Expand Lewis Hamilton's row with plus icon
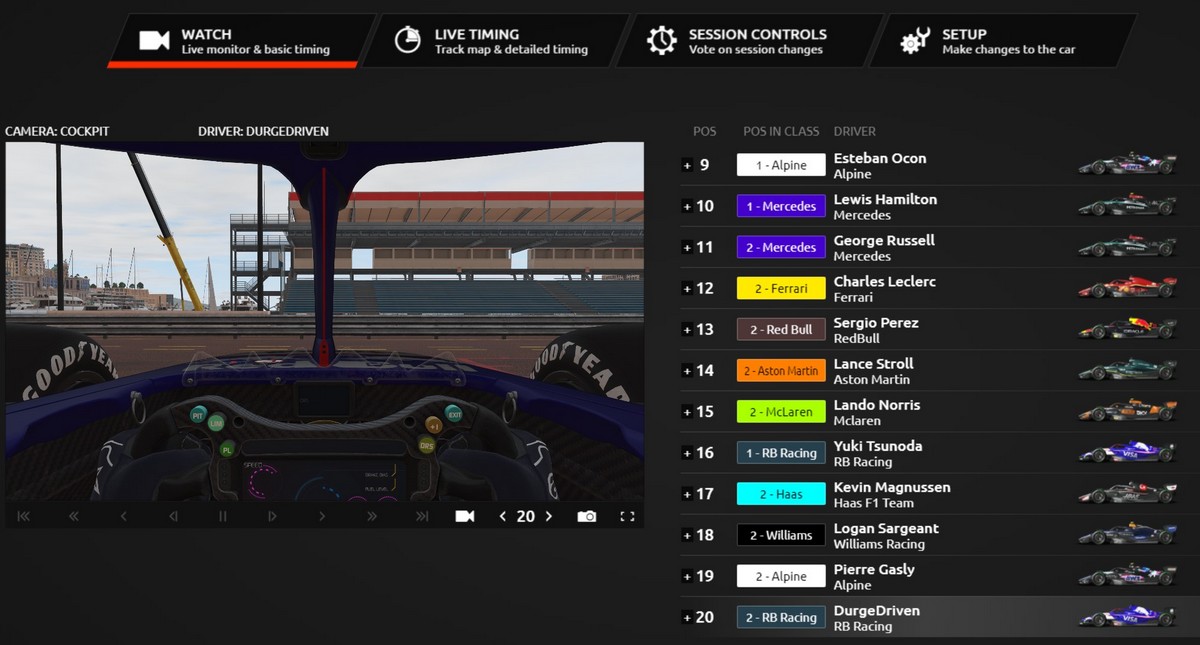Viewport: 1200px width, 645px height. [687, 206]
